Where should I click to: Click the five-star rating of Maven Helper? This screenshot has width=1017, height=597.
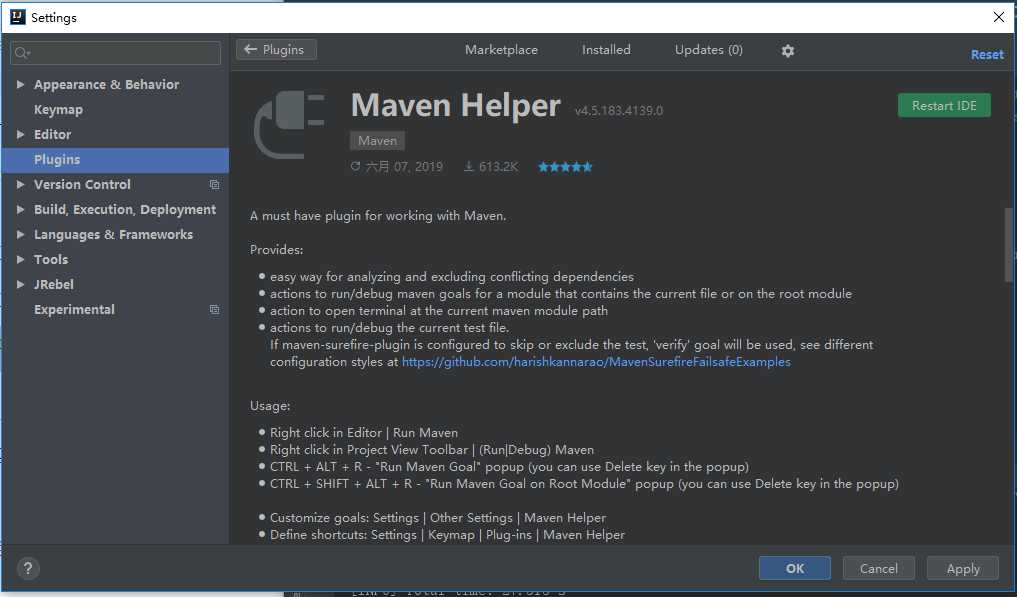coord(565,167)
